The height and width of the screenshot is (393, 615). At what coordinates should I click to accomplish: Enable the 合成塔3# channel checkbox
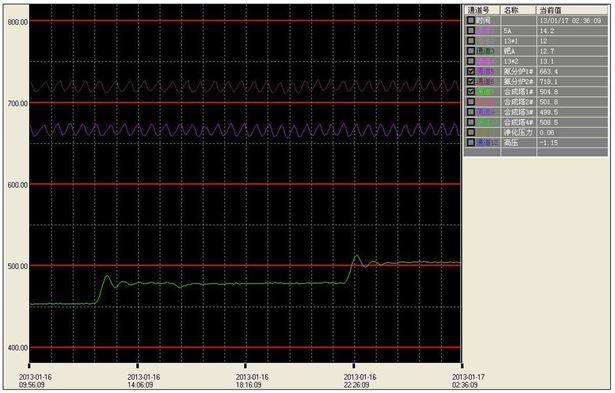pyautogui.click(x=471, y=112)
